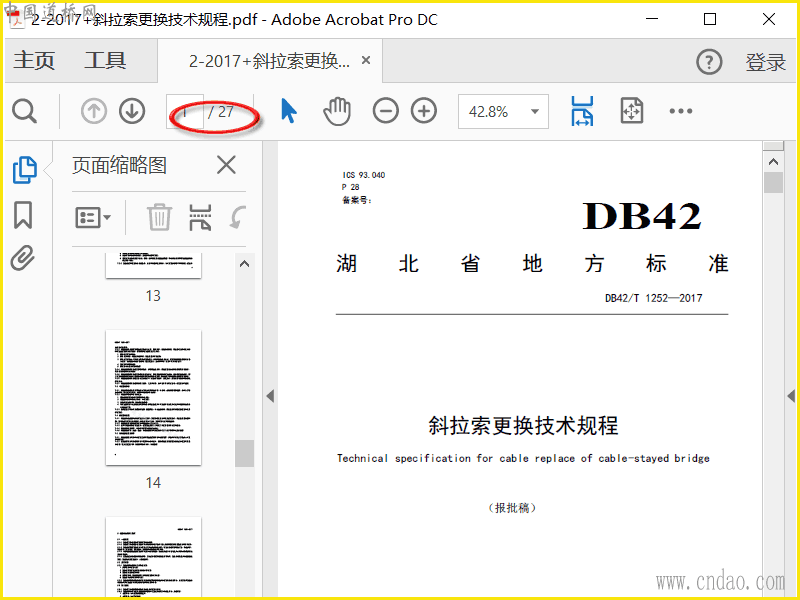The width and height of the screenshot is (800, 600).
Task: Click the current page number field
Action: pos(185,111)
